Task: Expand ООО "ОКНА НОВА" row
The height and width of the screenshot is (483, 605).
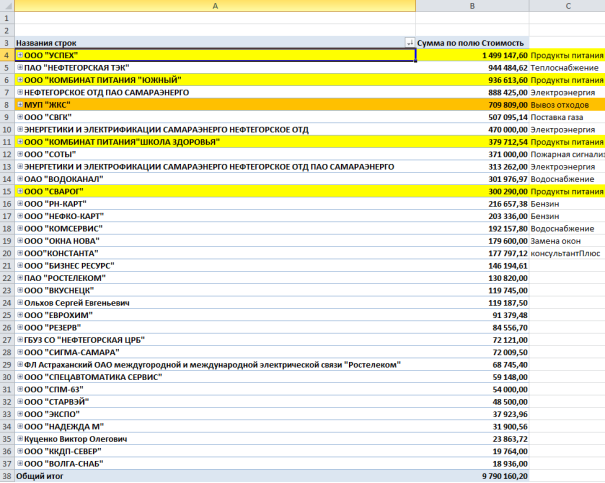Action: tap(20, 240)
